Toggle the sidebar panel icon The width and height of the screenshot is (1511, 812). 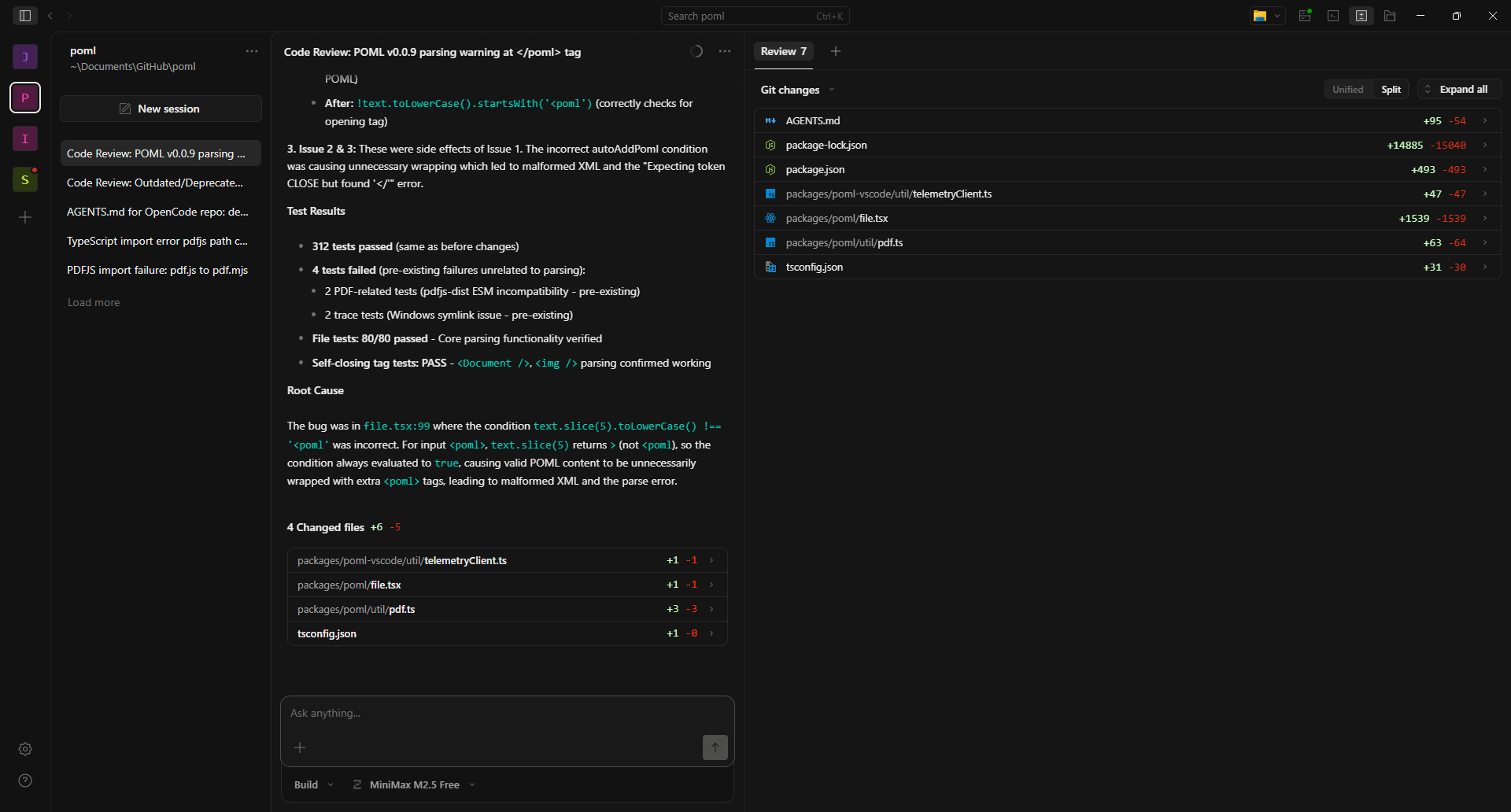pyautogui.click(x=24, y=16)
